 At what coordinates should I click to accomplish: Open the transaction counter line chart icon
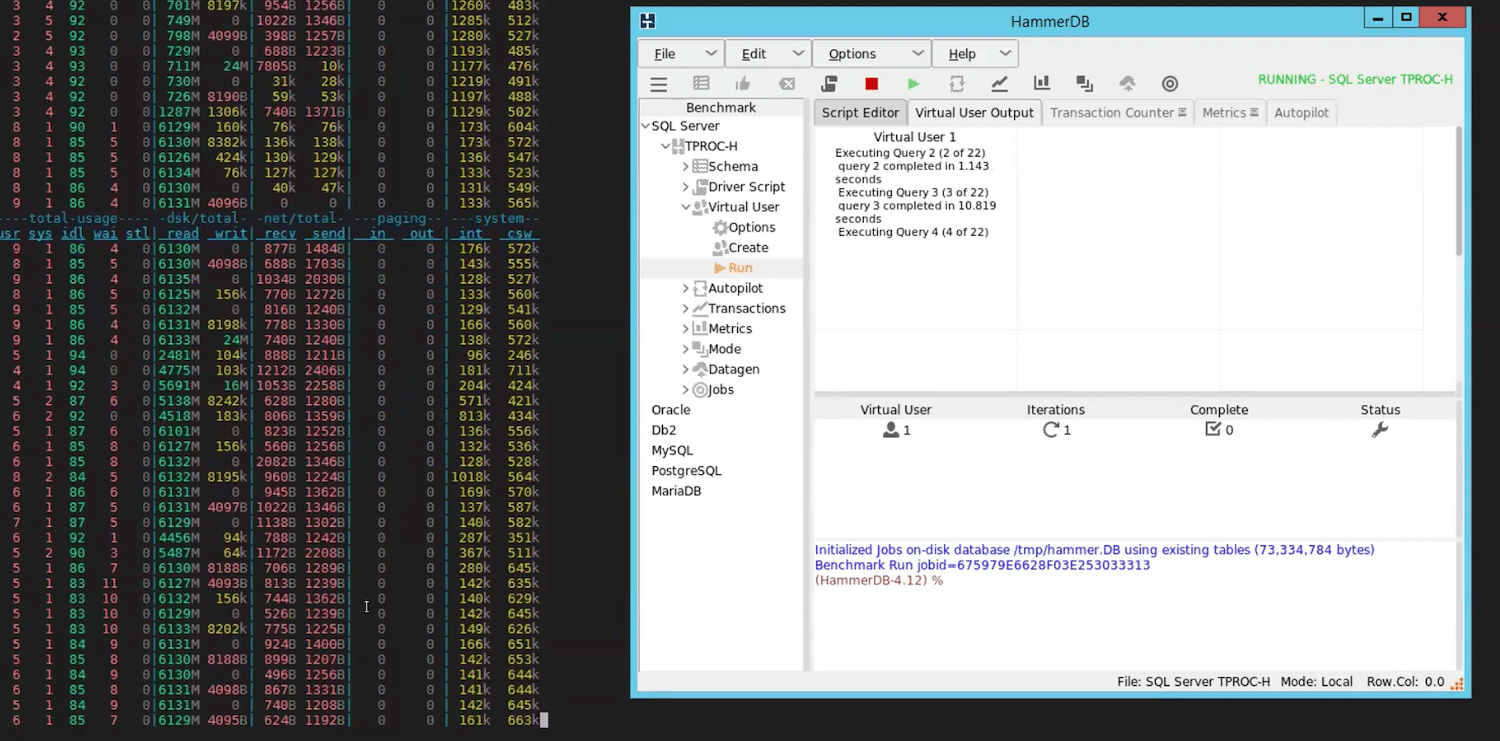[x=999, y=84]
